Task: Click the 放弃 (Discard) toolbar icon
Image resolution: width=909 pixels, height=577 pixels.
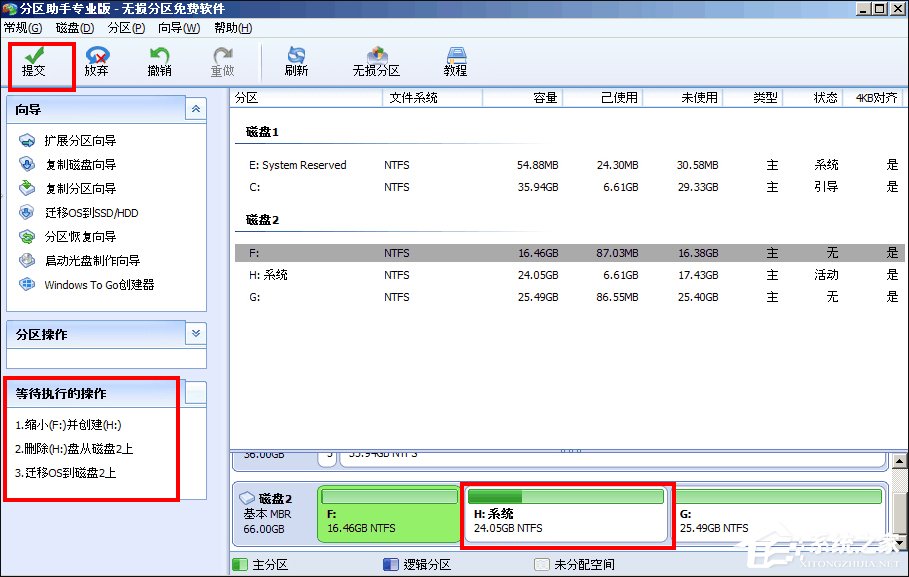Action: [97, 55]
